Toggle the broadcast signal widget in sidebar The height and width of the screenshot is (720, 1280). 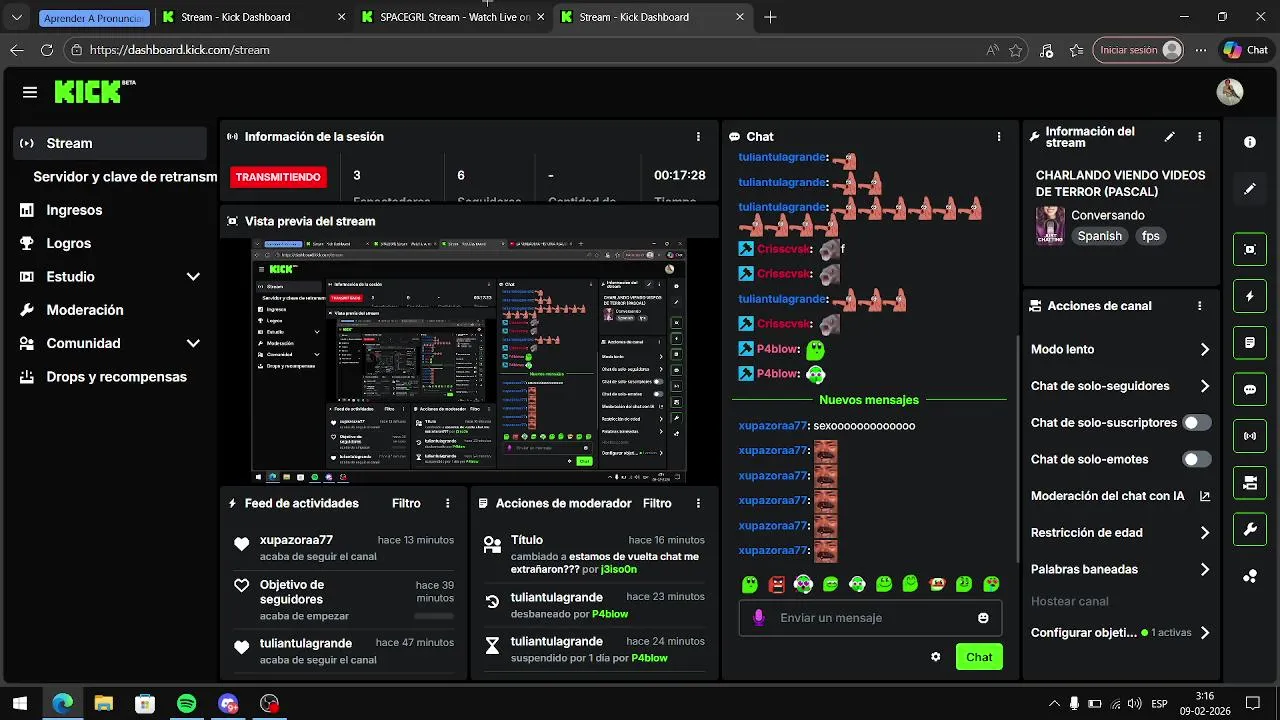click(1250, 436)
